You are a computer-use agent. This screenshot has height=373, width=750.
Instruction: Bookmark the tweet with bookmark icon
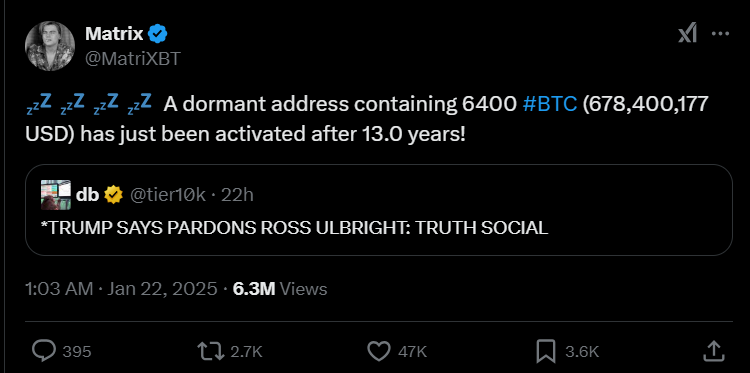(x=545, y=351)
